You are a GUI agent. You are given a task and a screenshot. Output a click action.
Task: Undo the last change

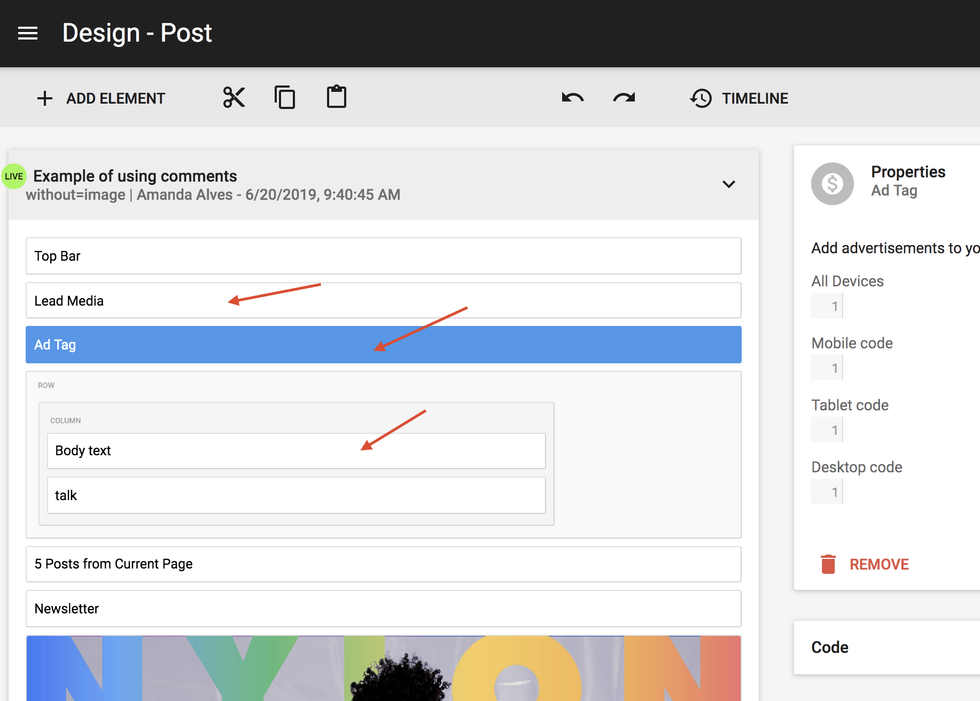(x=572, y=98)
